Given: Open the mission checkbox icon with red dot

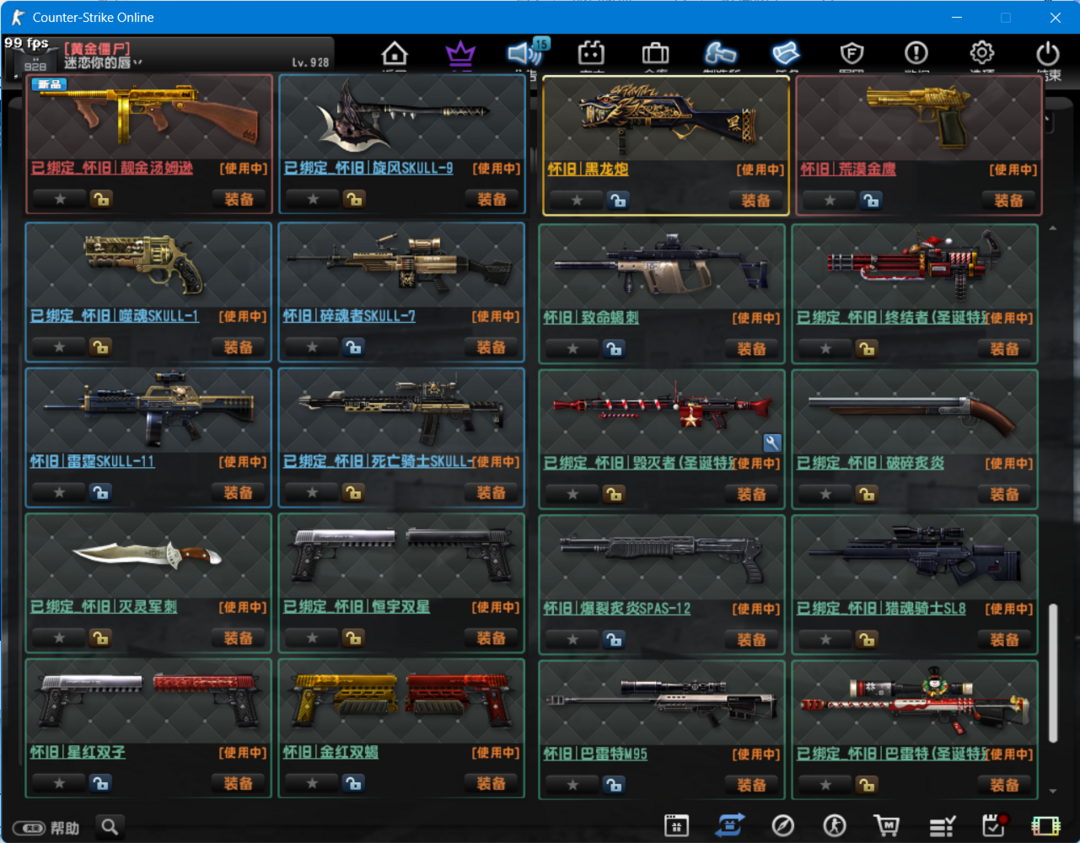Looking at the screenshot, I should click(994, 825).
